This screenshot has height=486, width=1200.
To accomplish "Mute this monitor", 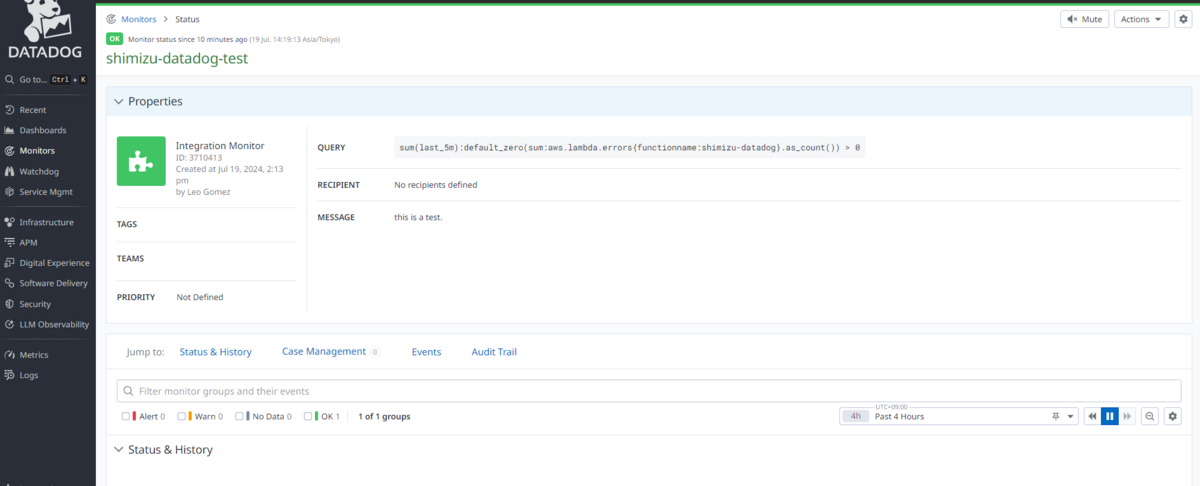I will tap(1084, 19).
